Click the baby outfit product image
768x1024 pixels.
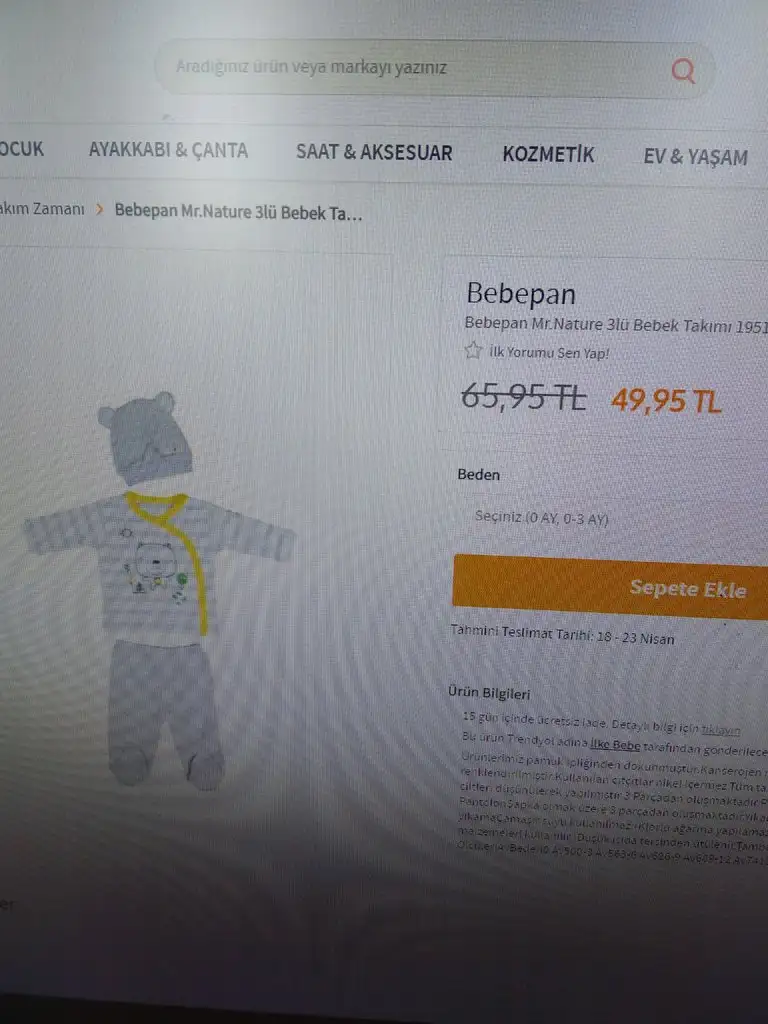tap(160, 591)
